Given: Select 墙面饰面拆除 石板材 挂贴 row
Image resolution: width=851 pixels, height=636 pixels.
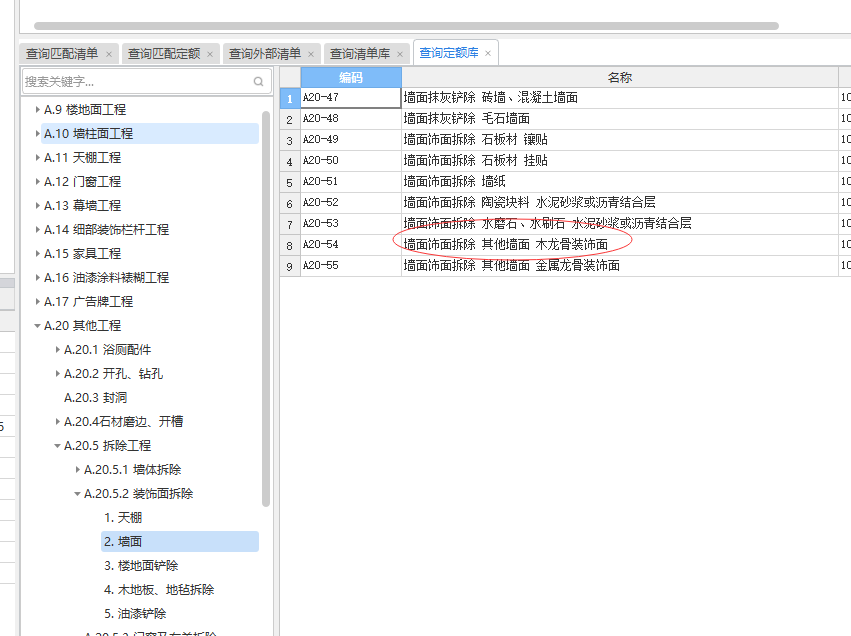Looking at the screenshot, I should [x=620, y=161].
